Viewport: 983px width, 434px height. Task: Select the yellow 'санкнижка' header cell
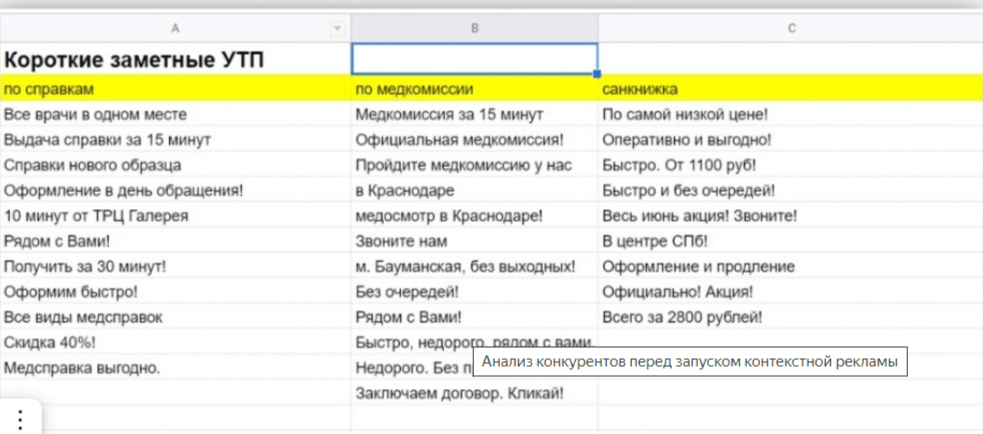(x=790, y=90)
